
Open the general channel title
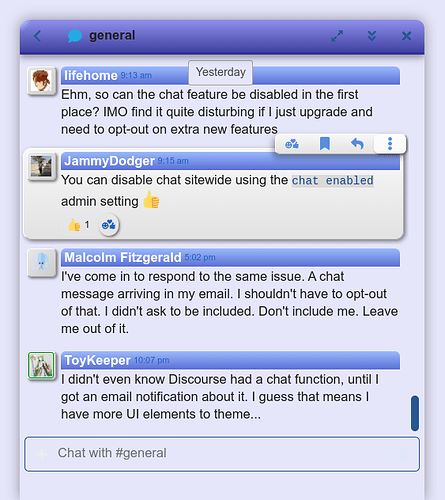pyautogui.click(x=112, y=35)
